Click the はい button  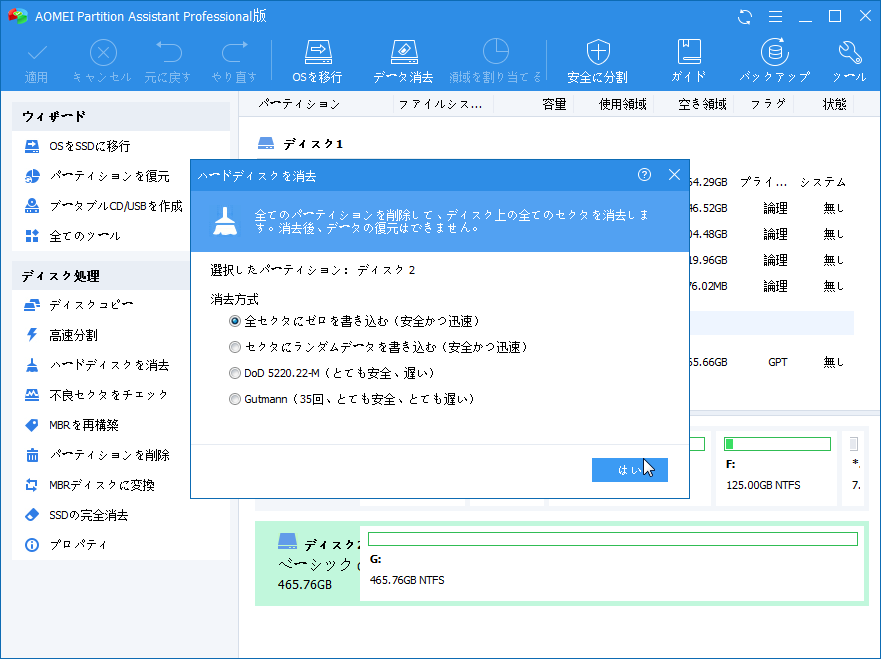pos(630,470)
